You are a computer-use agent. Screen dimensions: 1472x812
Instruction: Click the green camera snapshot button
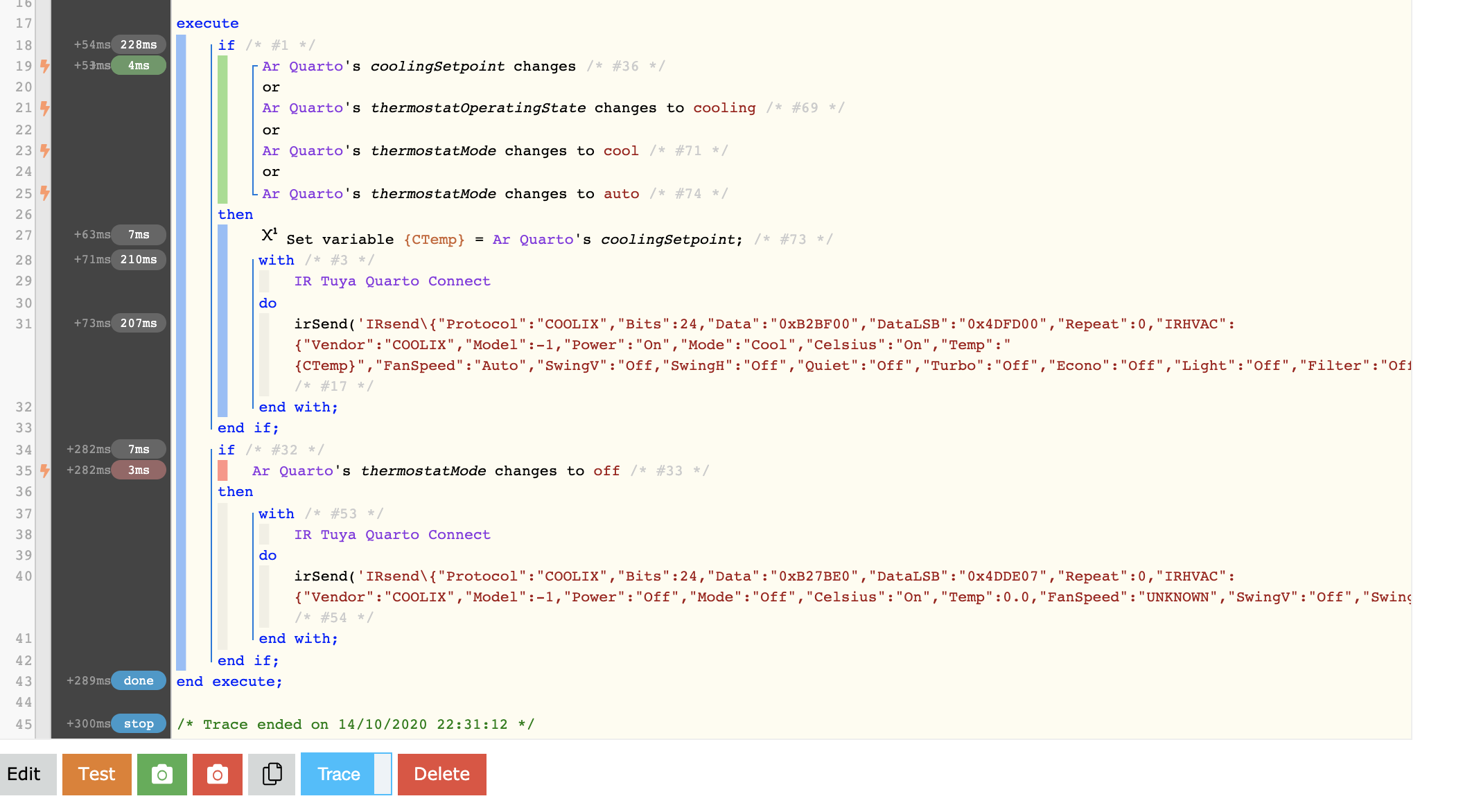(162, 774)
